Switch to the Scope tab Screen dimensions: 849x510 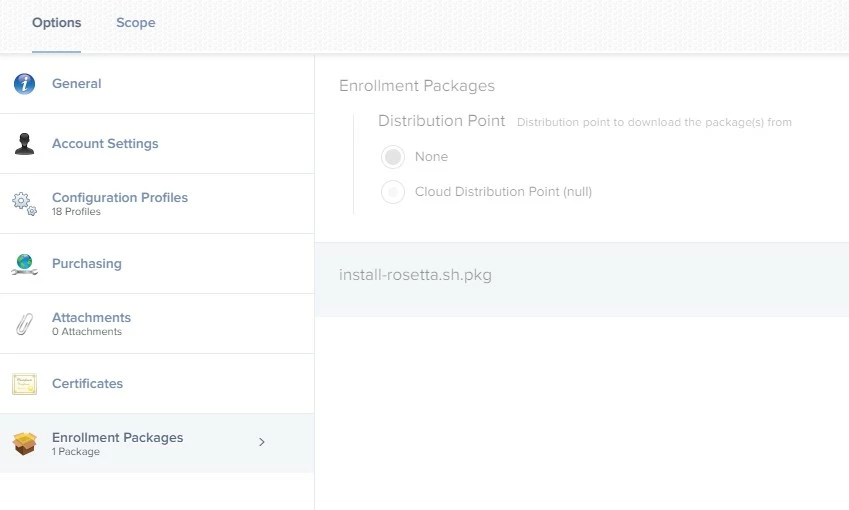[x=135, y=23]
